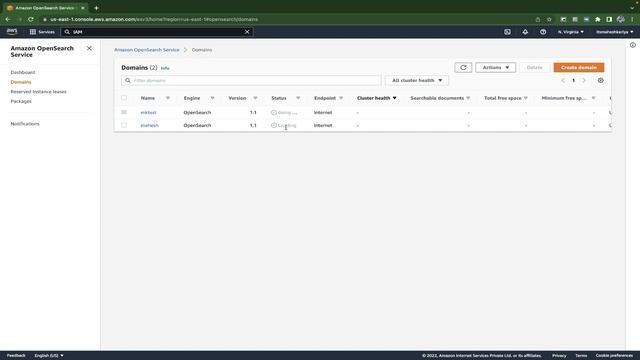The height and width of the screenshot is (360, 640).
Task: Open the mahesh domain link
Action: 149,125
